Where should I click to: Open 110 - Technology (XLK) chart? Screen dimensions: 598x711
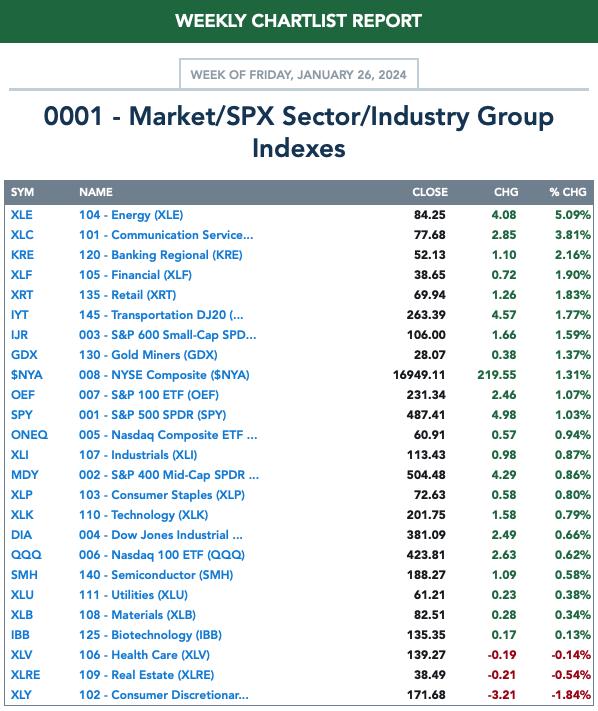pyautogui.click(x=143, y=515)
